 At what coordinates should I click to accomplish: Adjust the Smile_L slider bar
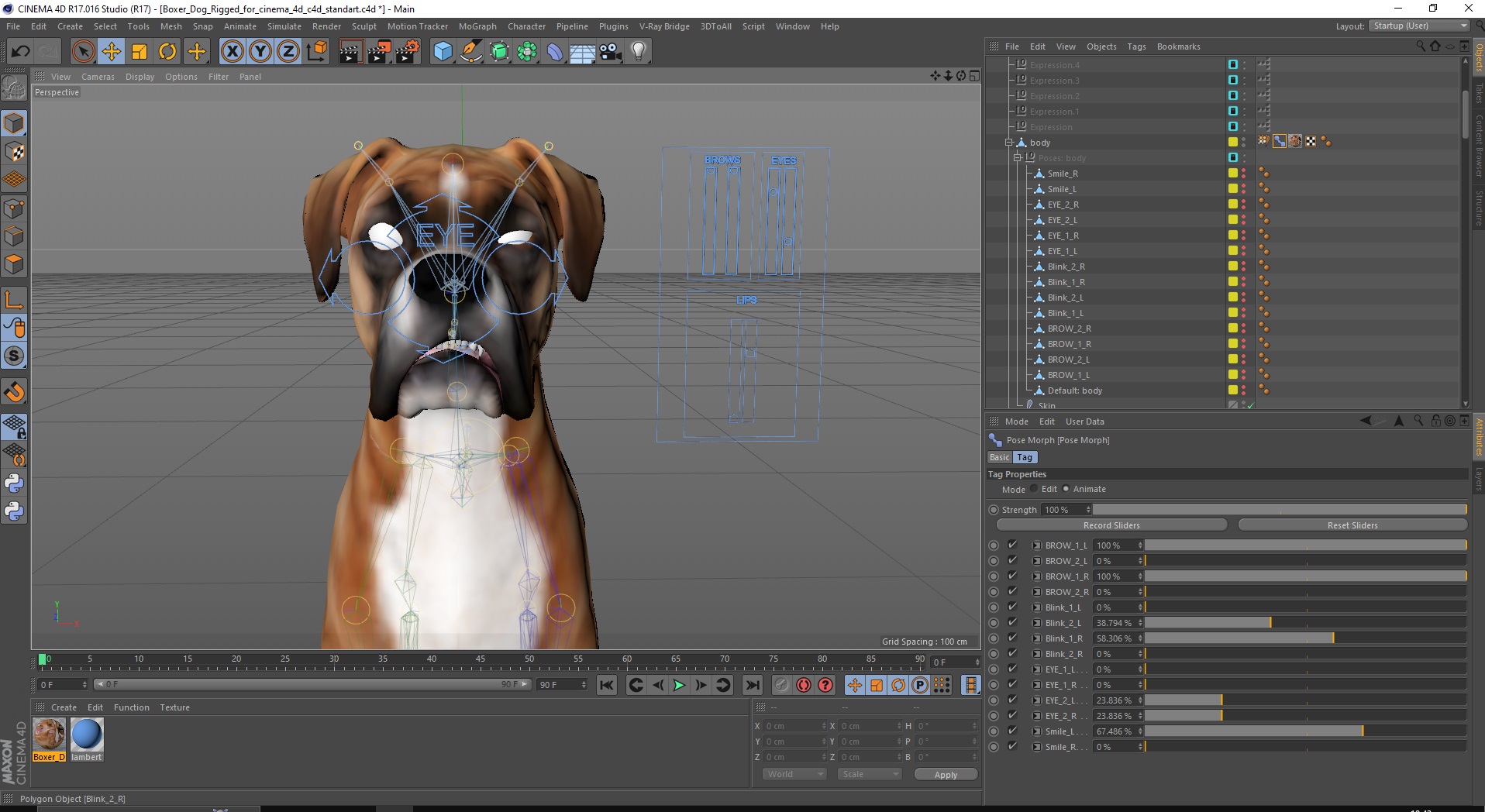click(x=1305, y=731)
